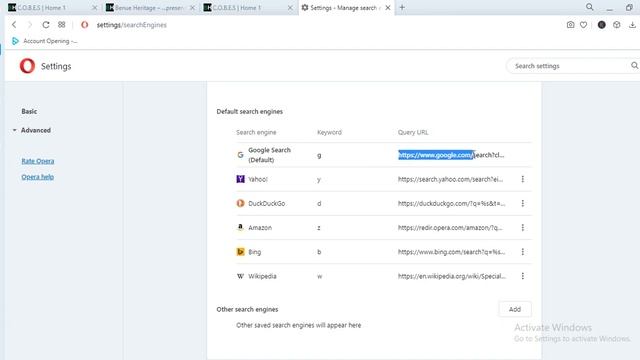Click the Opera Settings logo
Viewport: 640px width, 360px height.
(x=27, y=66)
